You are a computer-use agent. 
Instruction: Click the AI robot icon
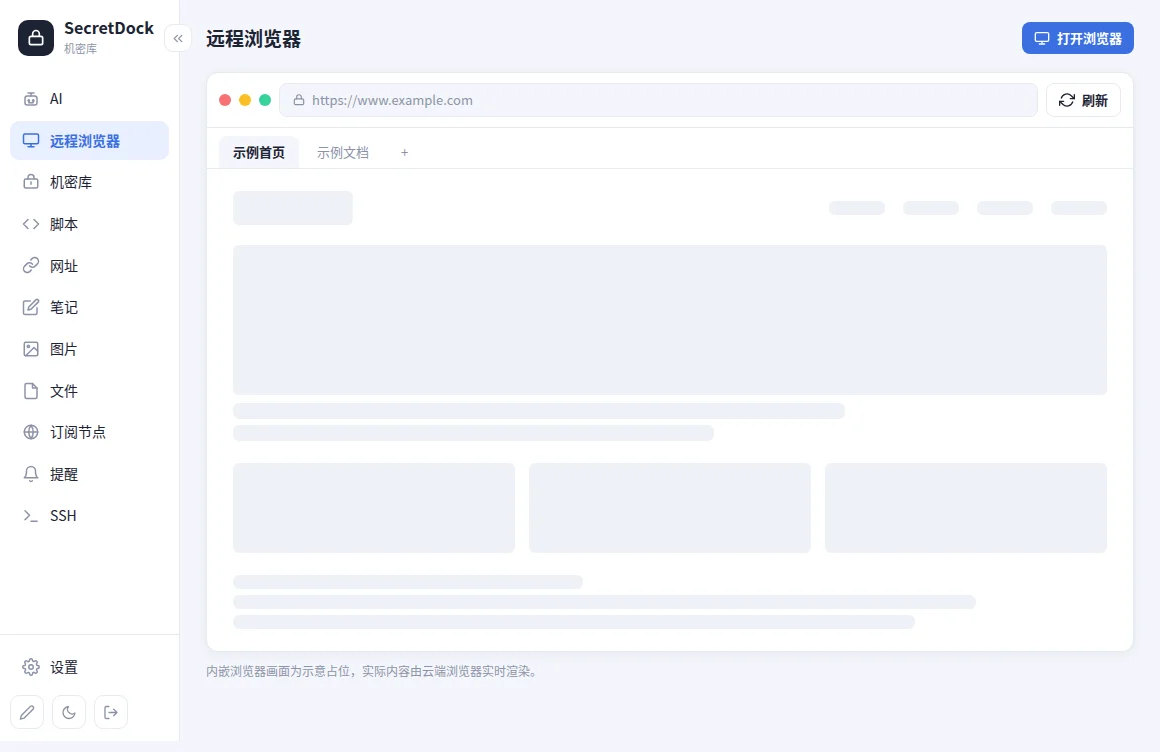(31, 99)
